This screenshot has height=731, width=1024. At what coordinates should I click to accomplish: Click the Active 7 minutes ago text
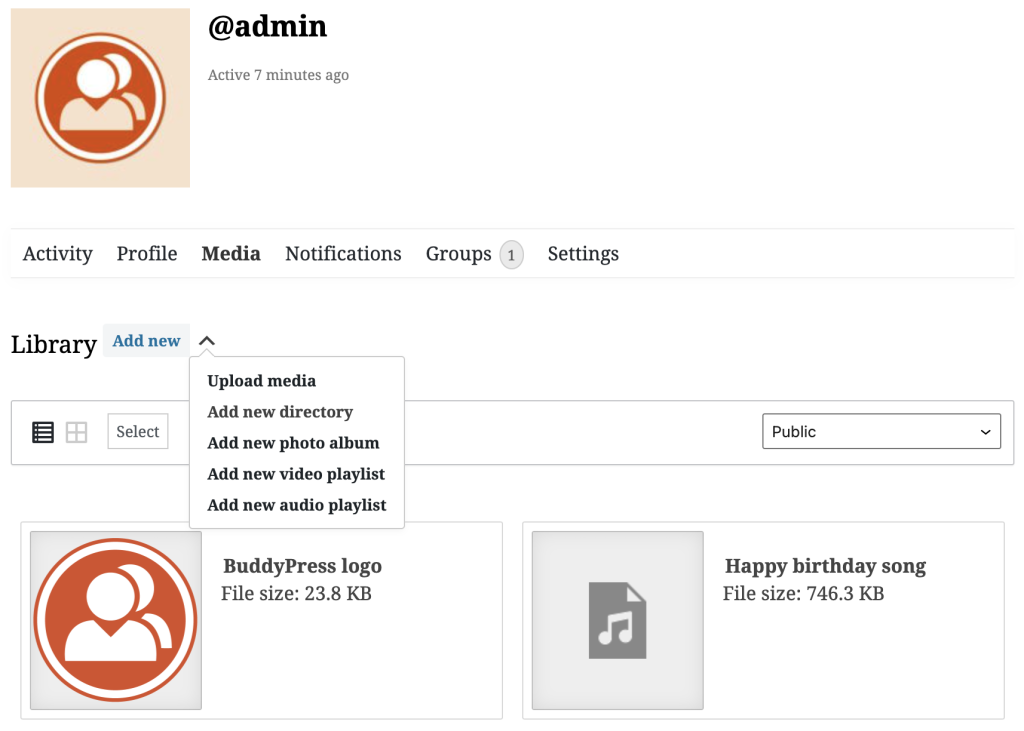click(278, 75)
